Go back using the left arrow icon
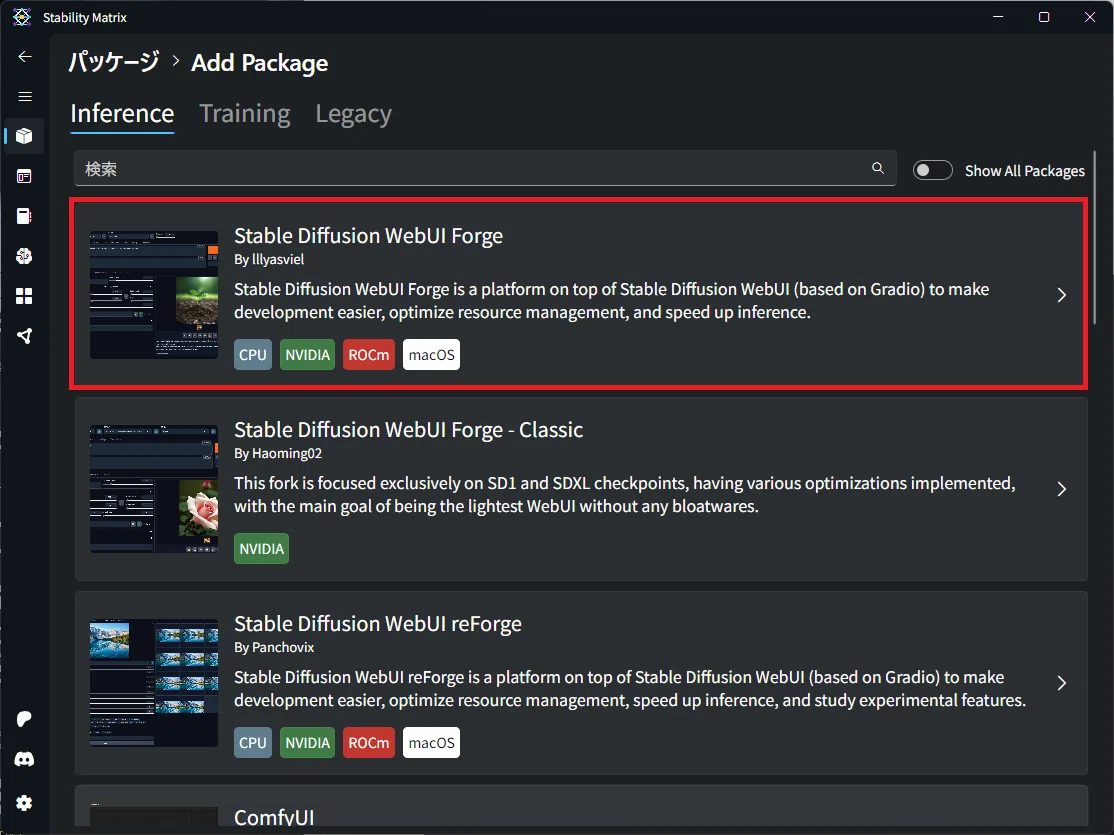The height and width of the screenshot is (835, 1114). 25,57
